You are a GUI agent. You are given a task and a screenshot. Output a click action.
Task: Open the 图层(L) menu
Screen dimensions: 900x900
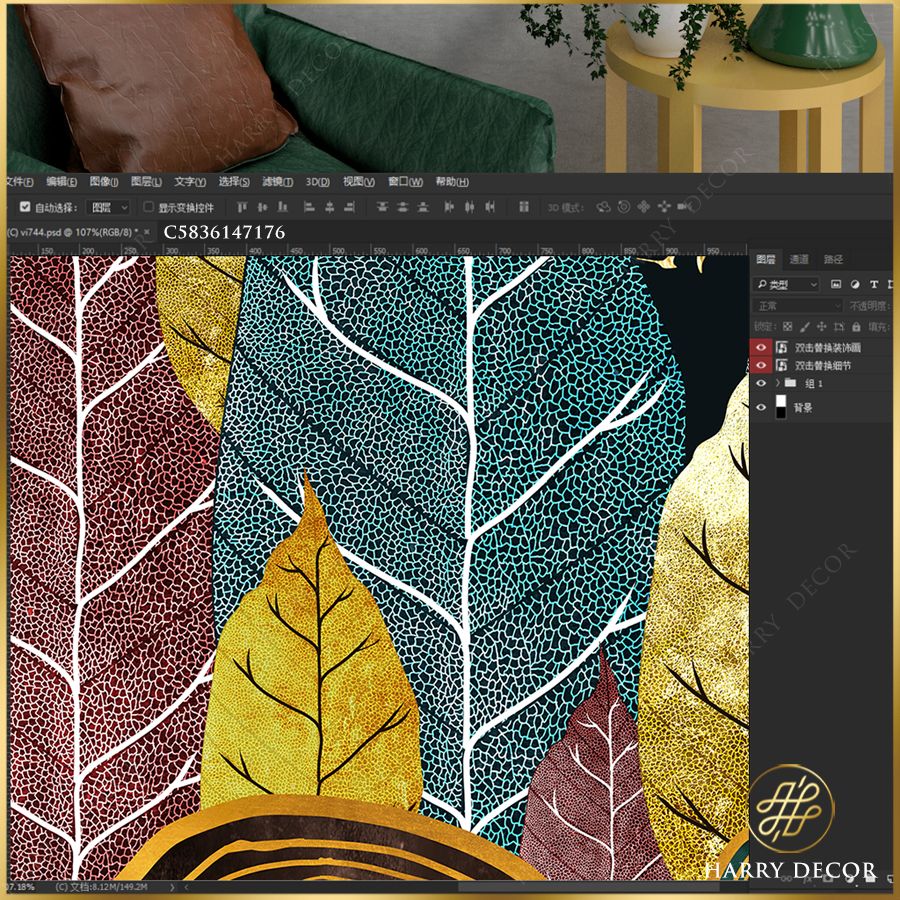pos(146,182)
